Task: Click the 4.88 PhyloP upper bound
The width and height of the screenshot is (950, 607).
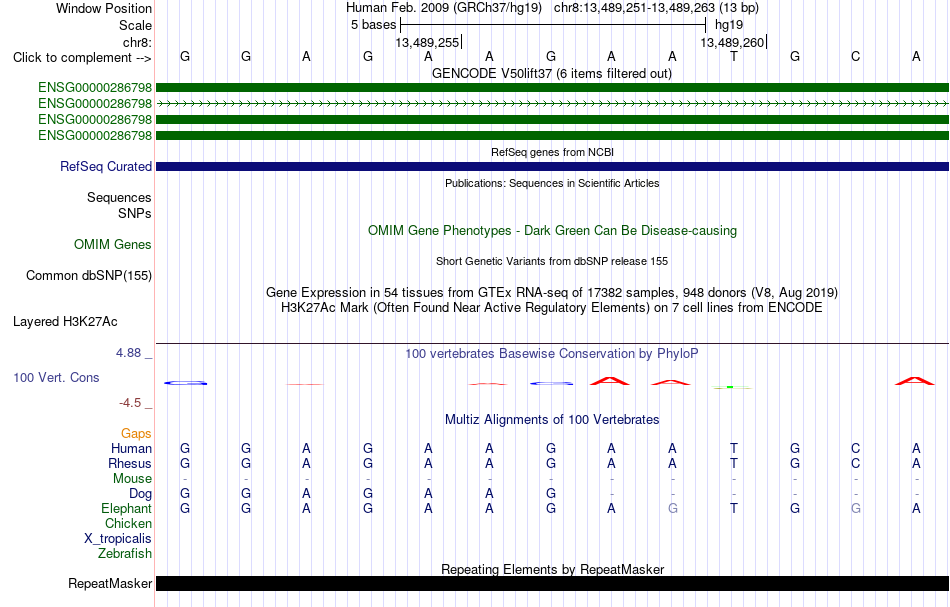Action: [x=128, y=353]
